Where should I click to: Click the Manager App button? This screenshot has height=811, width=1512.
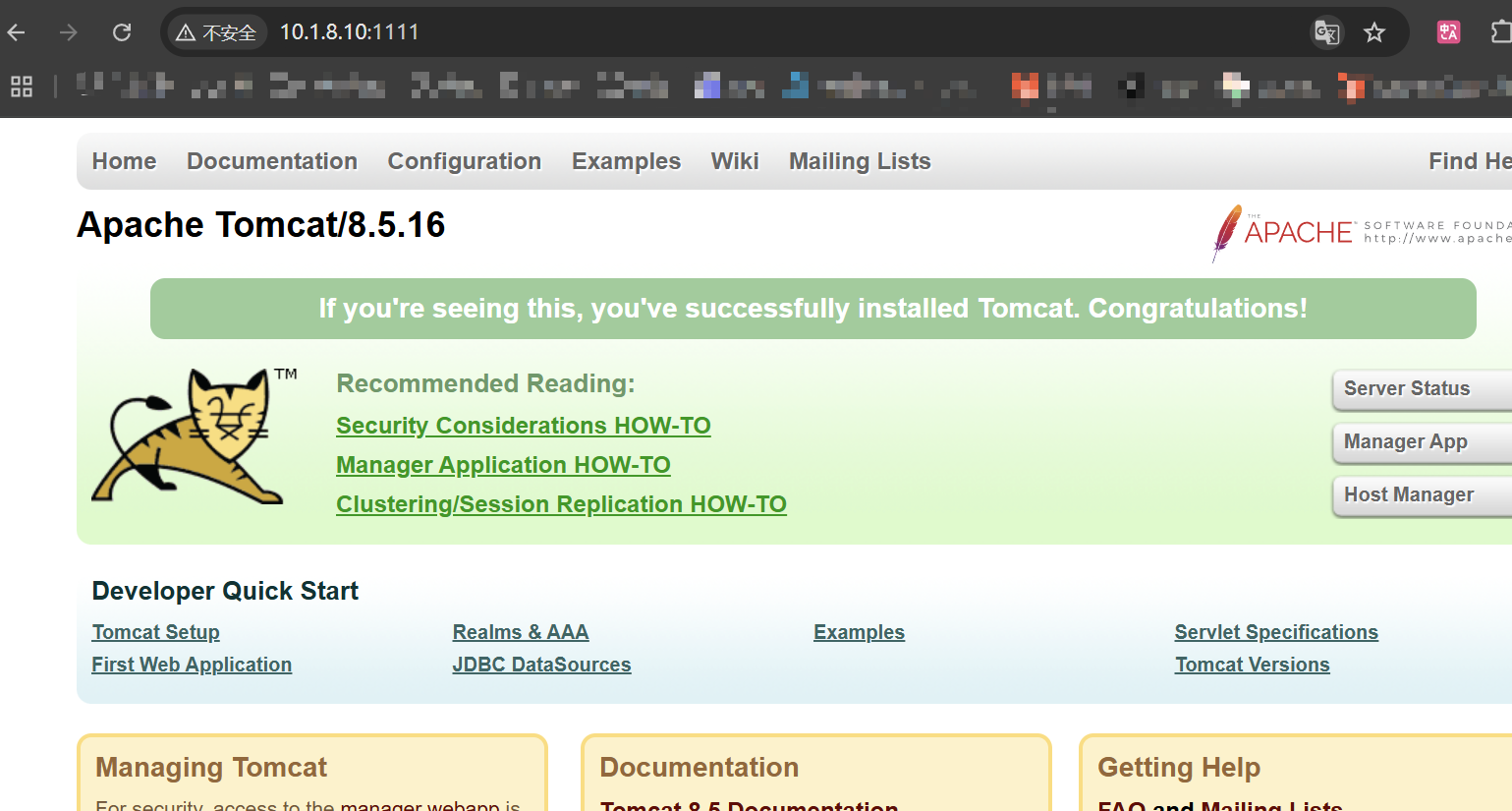tap(1422, 442)
